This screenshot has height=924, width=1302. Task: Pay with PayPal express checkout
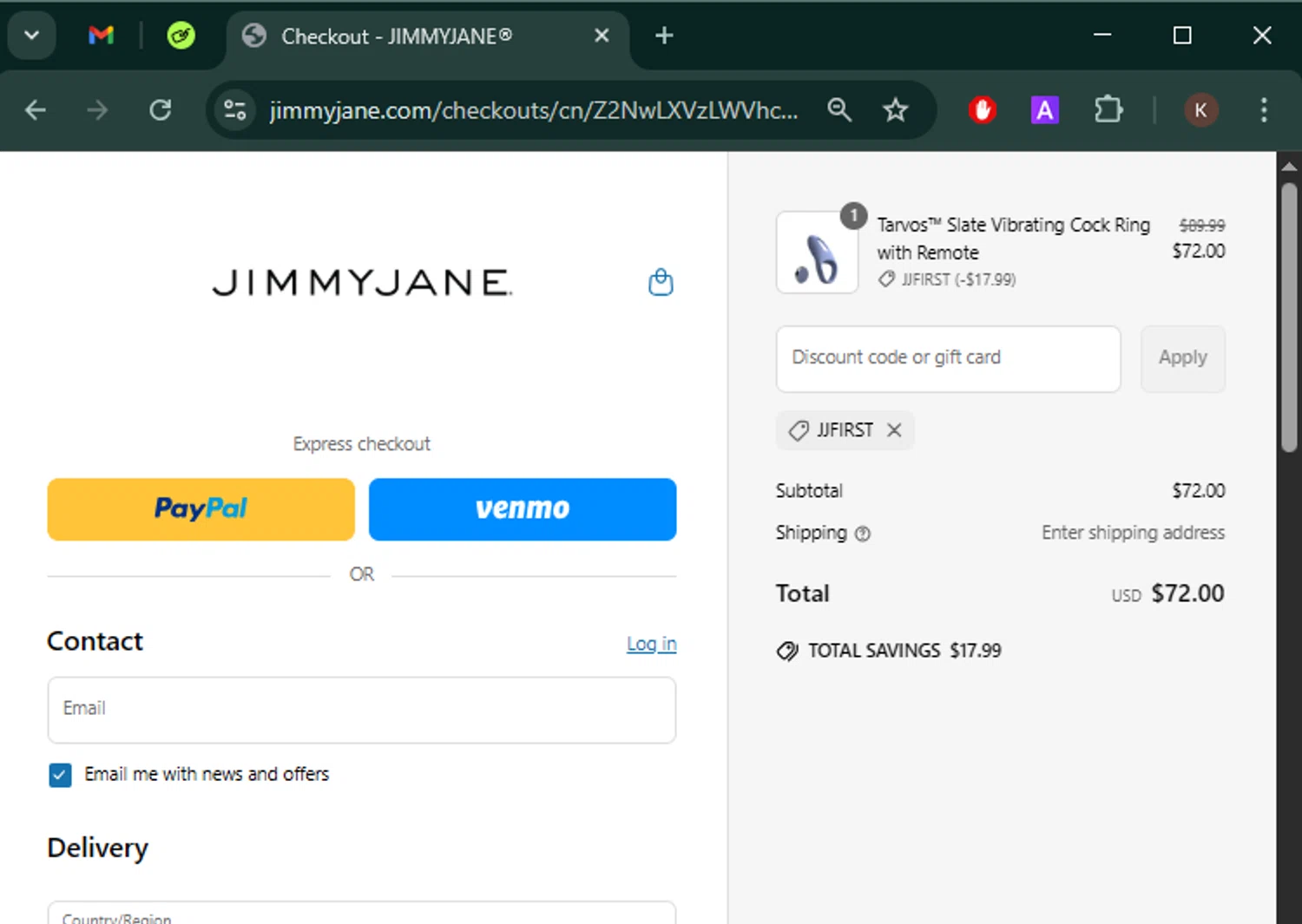[201, 509]
